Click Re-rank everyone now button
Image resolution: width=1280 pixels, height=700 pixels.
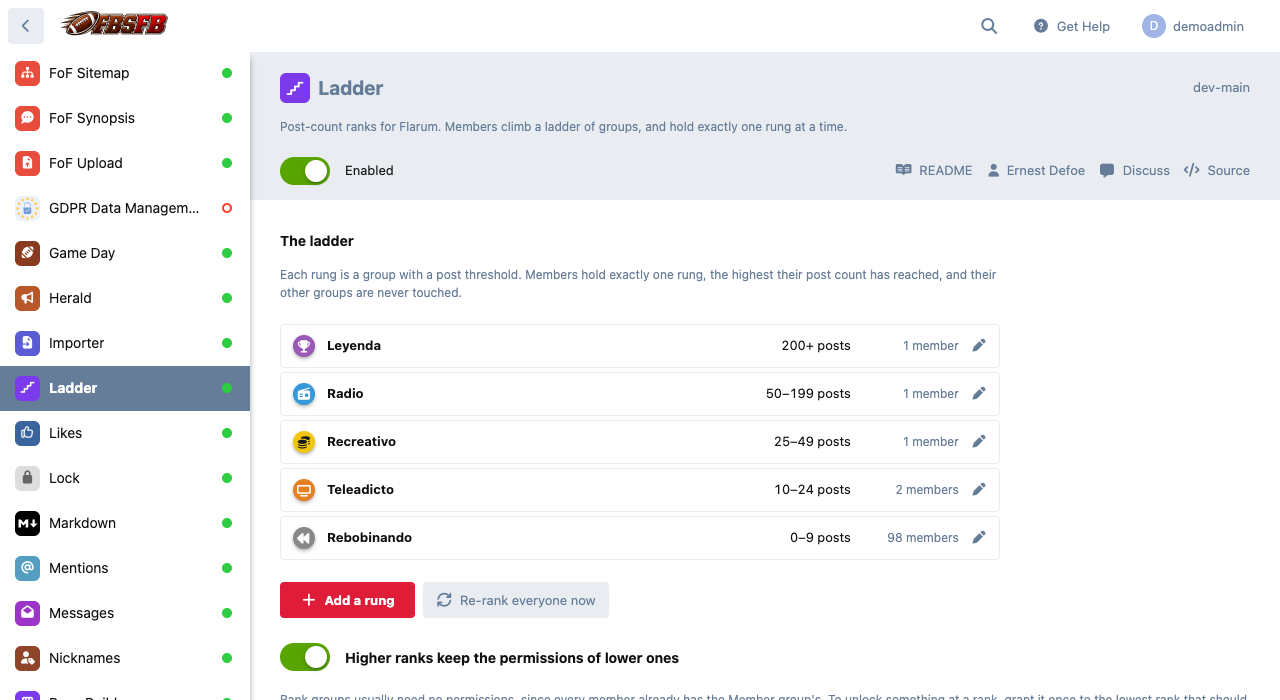pyautogui.click(x=516, y=600)
